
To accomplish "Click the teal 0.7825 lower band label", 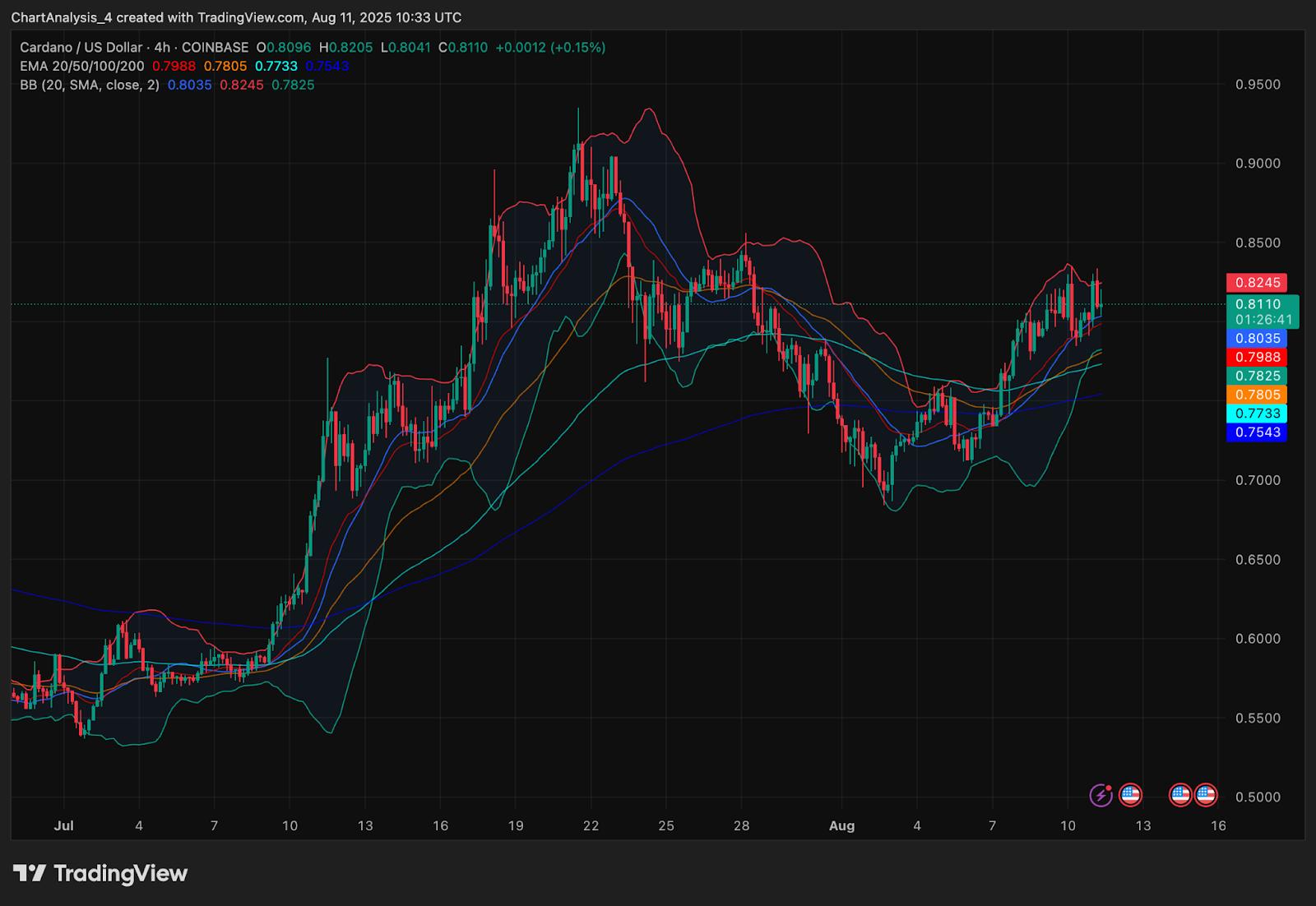I will (x=1257, y=376).
